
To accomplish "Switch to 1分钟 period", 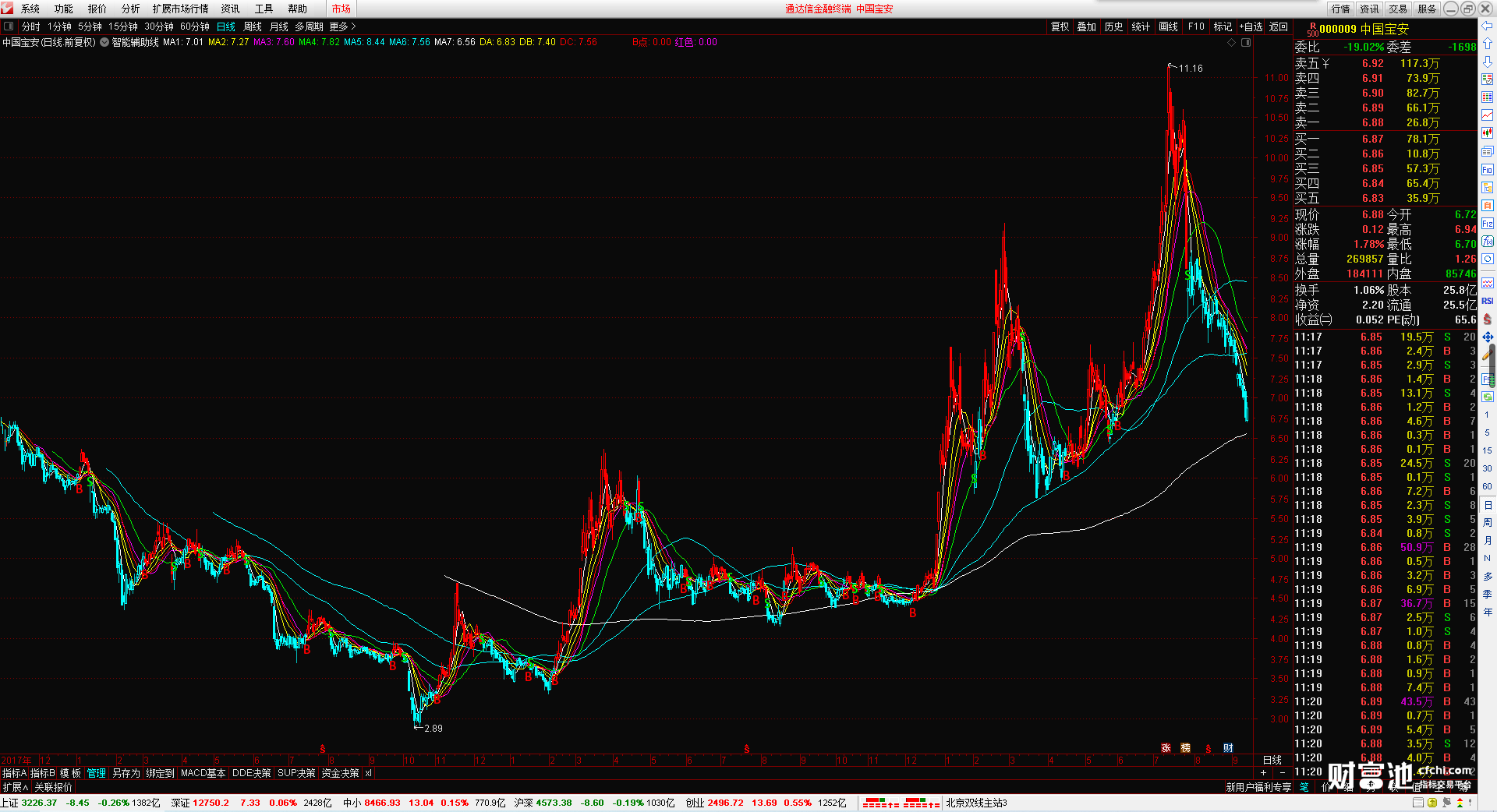I will coord(60,26).
